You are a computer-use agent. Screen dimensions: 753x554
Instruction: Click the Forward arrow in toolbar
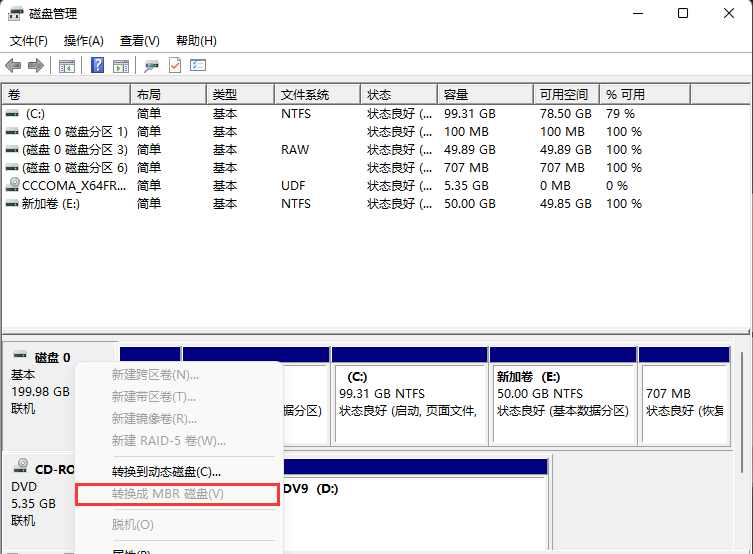(36, 66)
